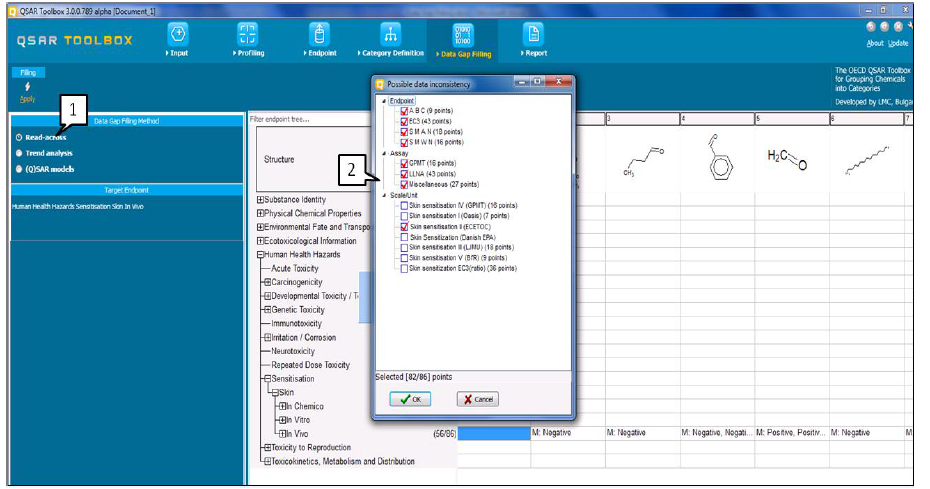Uncheck A B C (9 points) checkbox
This screenshot has width=930, height=489.
click(405, 111)
